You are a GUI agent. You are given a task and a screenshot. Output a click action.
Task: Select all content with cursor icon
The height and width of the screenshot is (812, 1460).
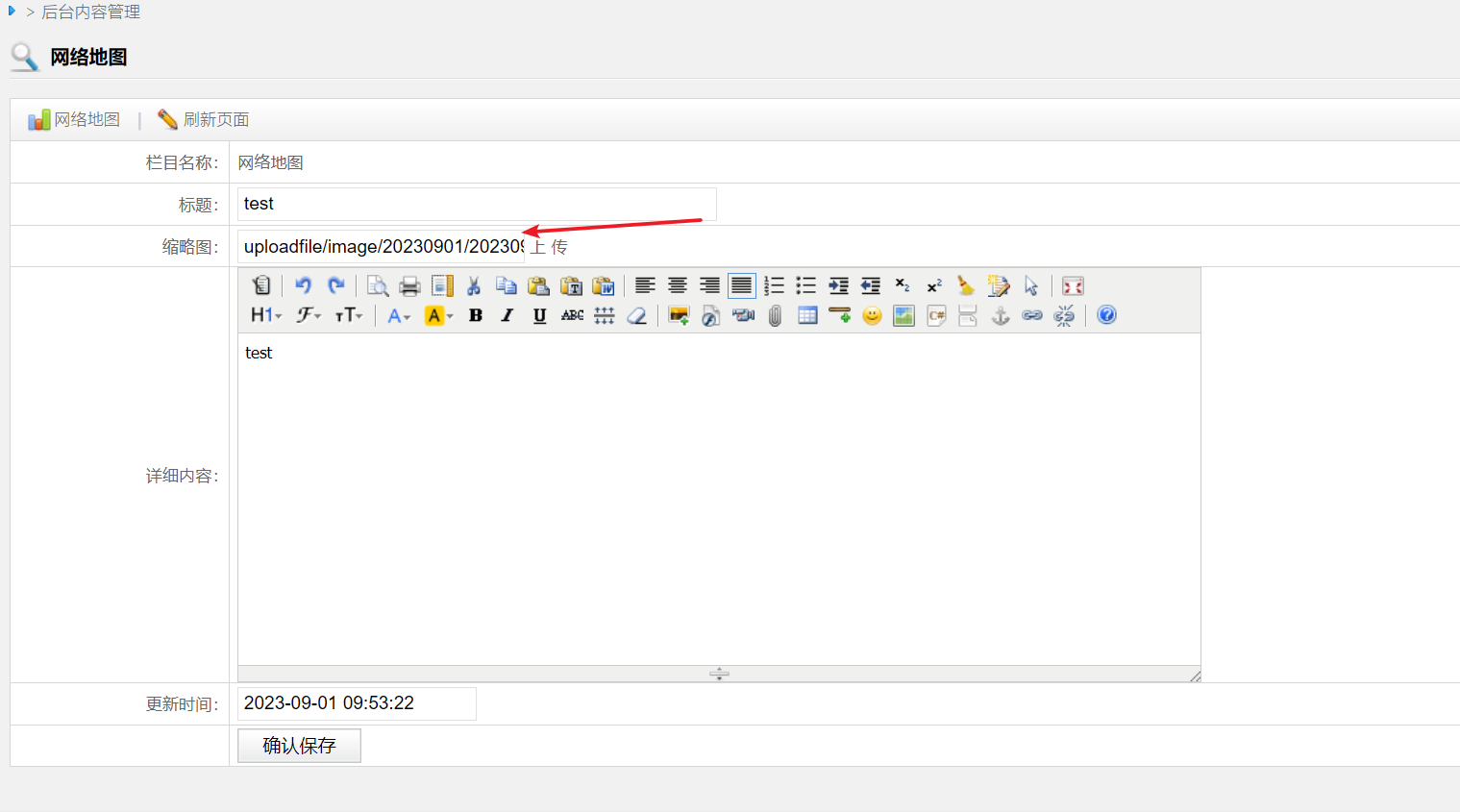[1031, 285]
